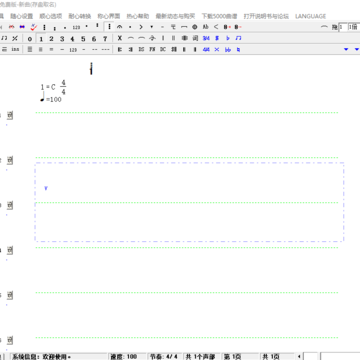Click the horizontal scrollbar left arrow
The height and width of the screenshot is (360, 360).
coord(299,357)
